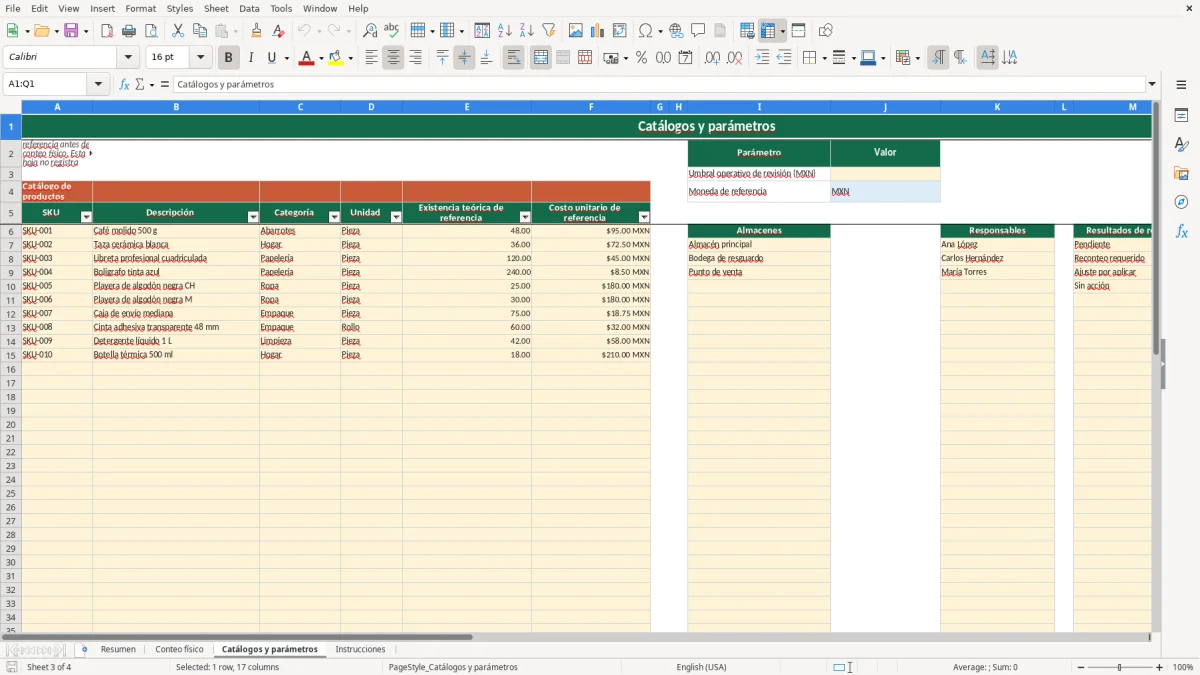Screen dimensions: 1200x675
Task: Toggle Merge and Center cells
Action: pyautogui.click(x=541, y=58)
